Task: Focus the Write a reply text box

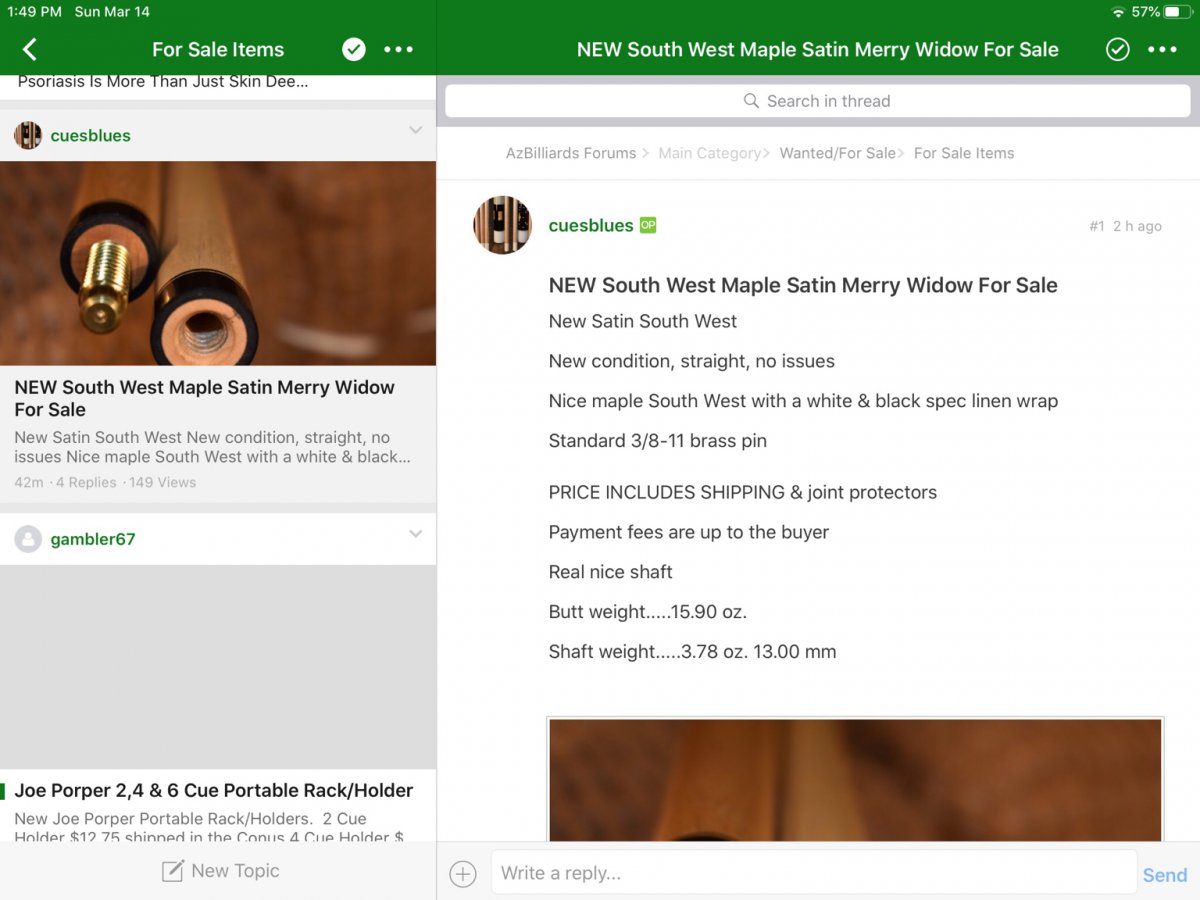Action: pyautogui.click(x=813, y=873)
